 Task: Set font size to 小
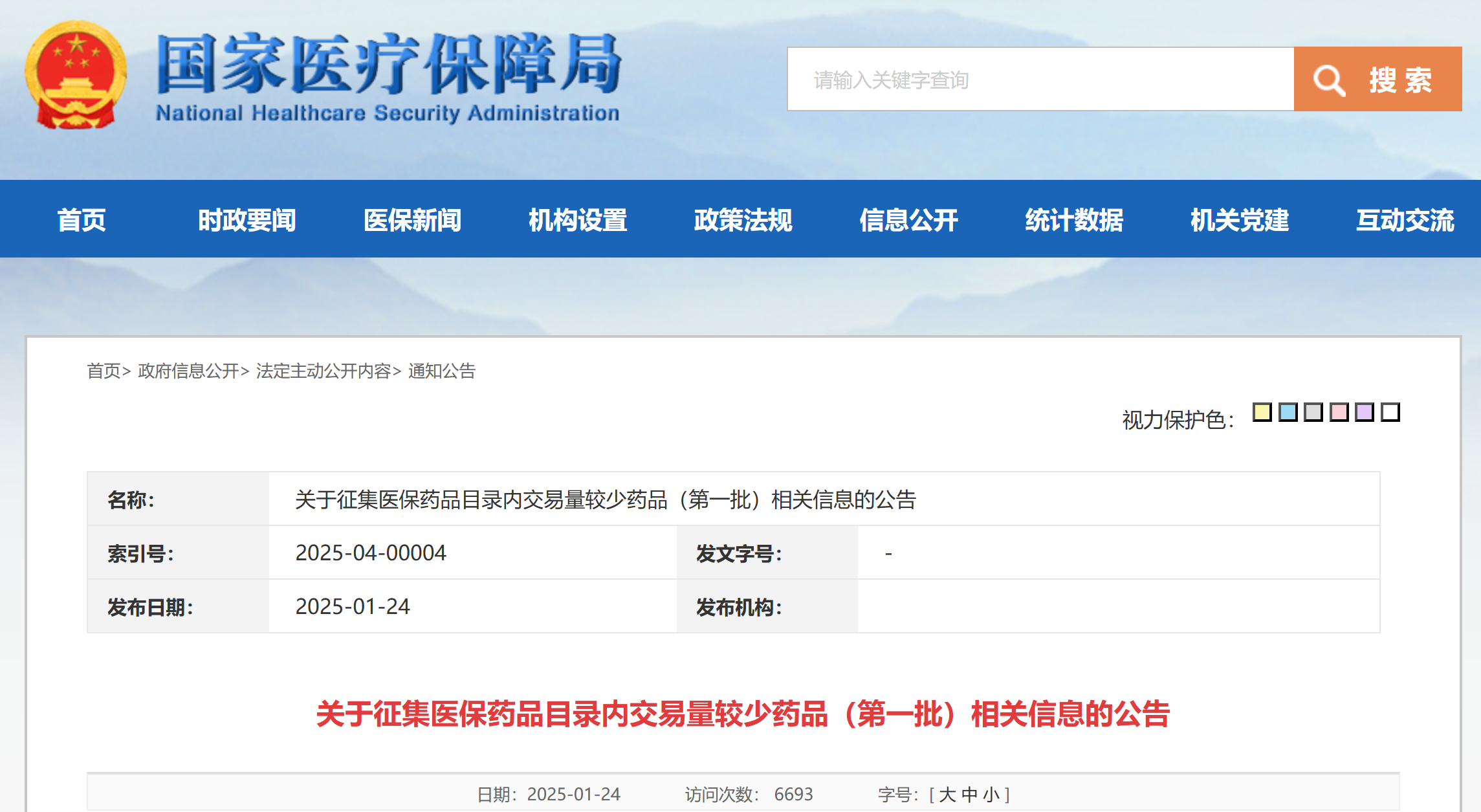click(991, 795)
